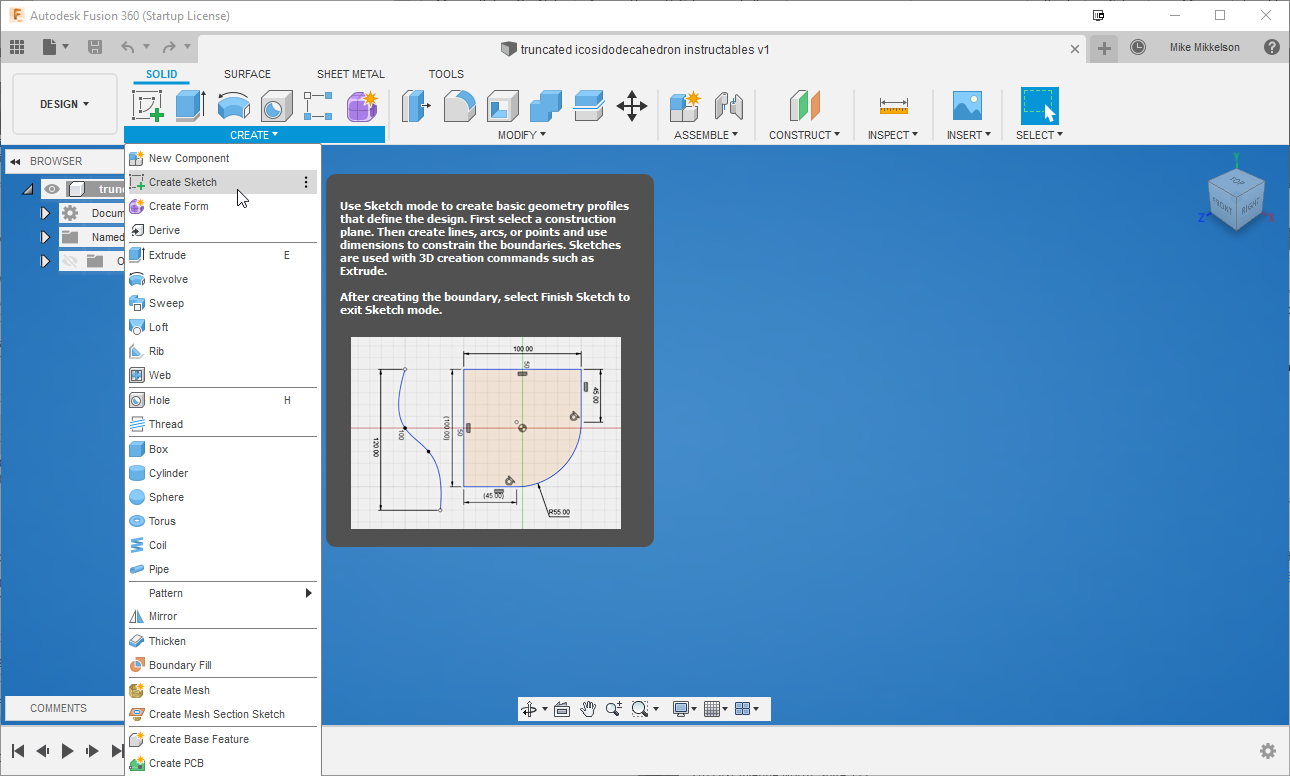Screen dimensions: 1290x776
Task: Select the Pan tool in the navigation bar
Action: tap(588, 708)
